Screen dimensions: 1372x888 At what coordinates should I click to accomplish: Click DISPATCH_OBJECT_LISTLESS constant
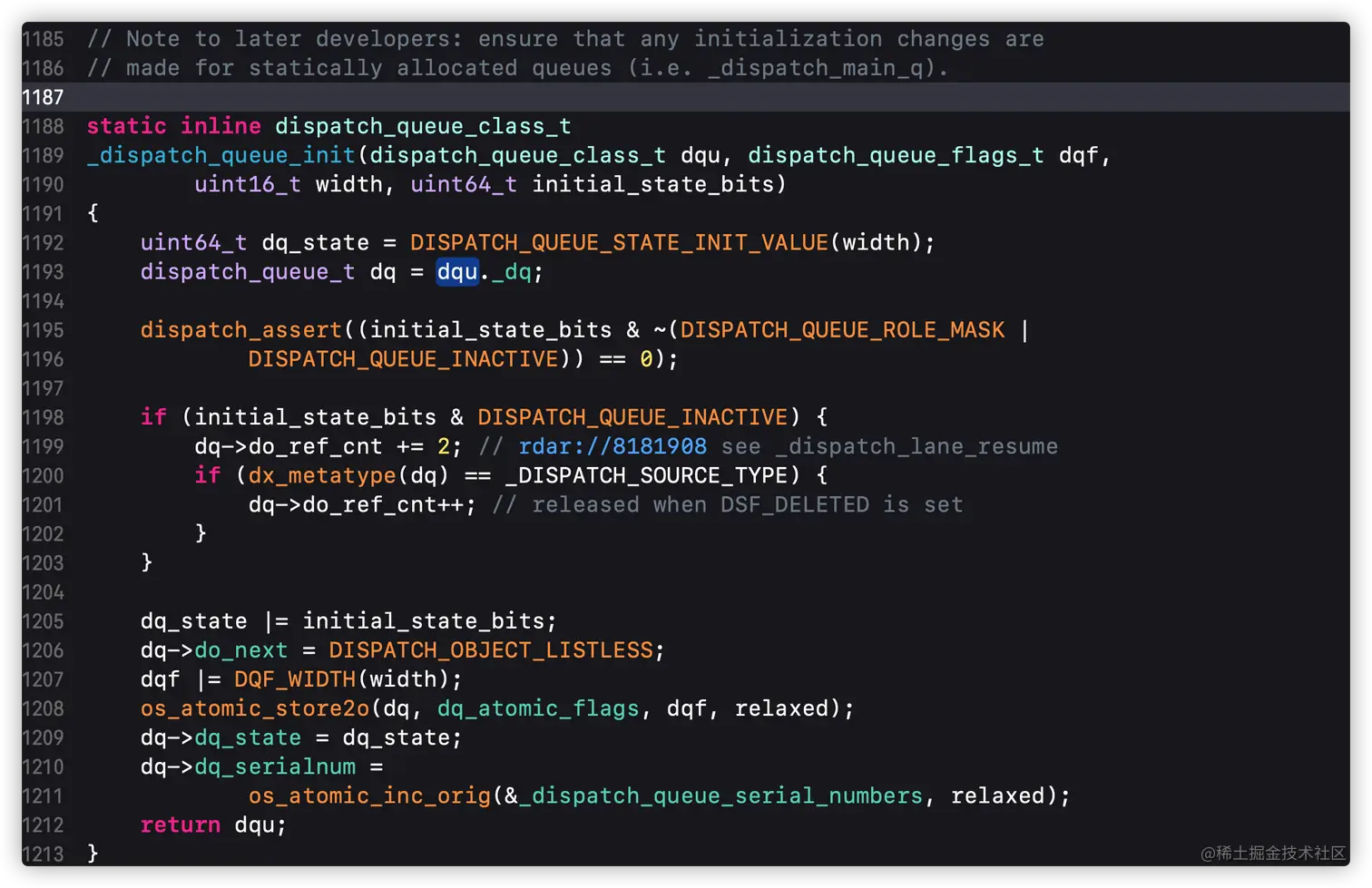click(x=491, y=650)
